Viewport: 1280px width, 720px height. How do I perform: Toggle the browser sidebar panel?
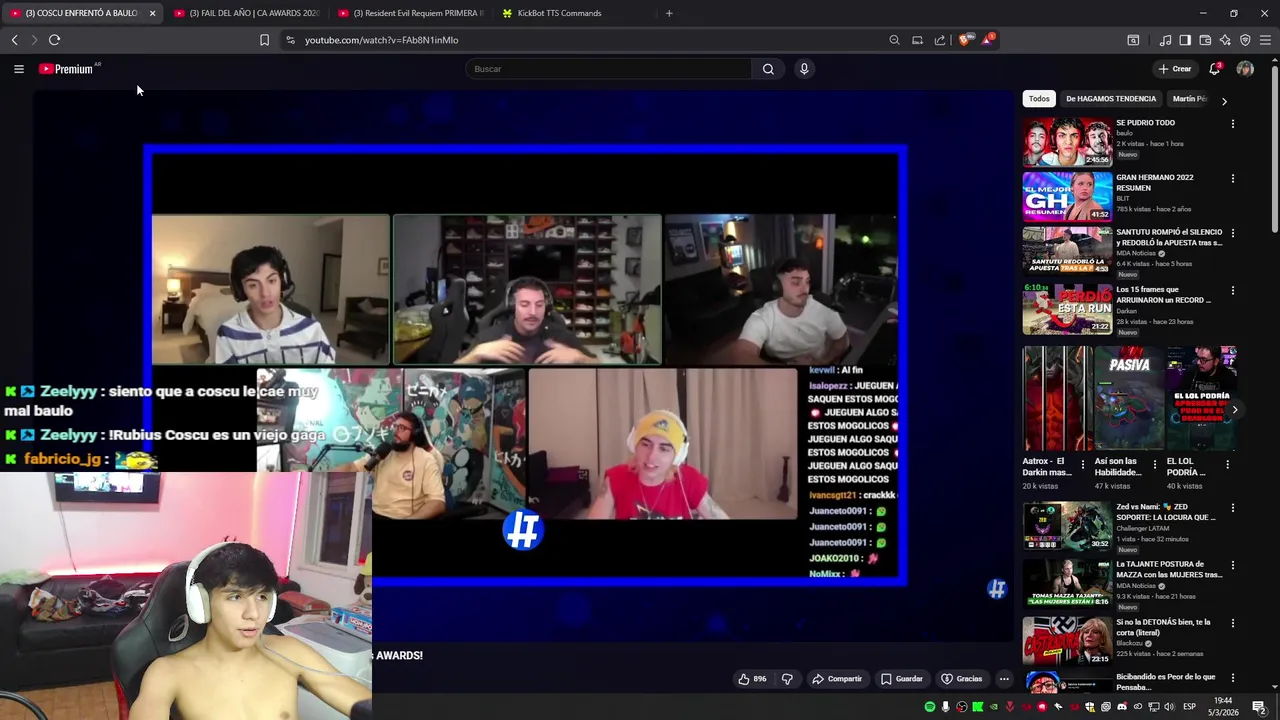pos(1185,40)
